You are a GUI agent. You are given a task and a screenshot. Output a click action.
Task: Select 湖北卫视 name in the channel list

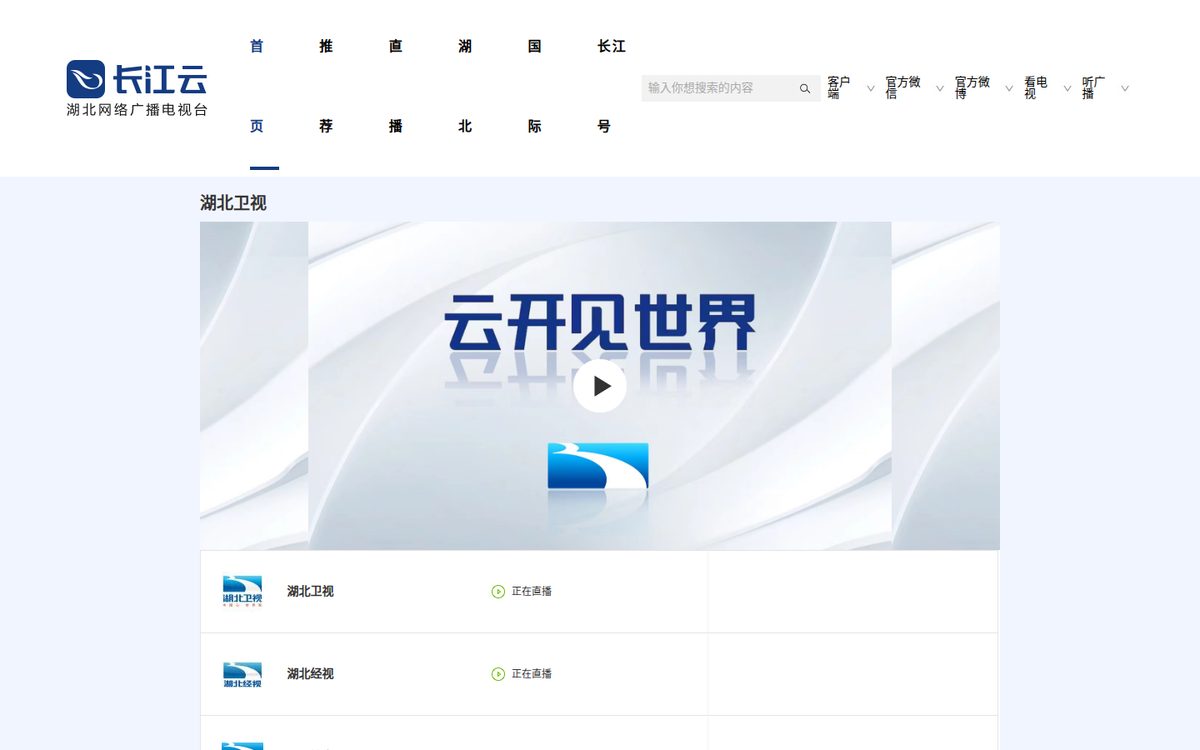click(x=310, y=591)
